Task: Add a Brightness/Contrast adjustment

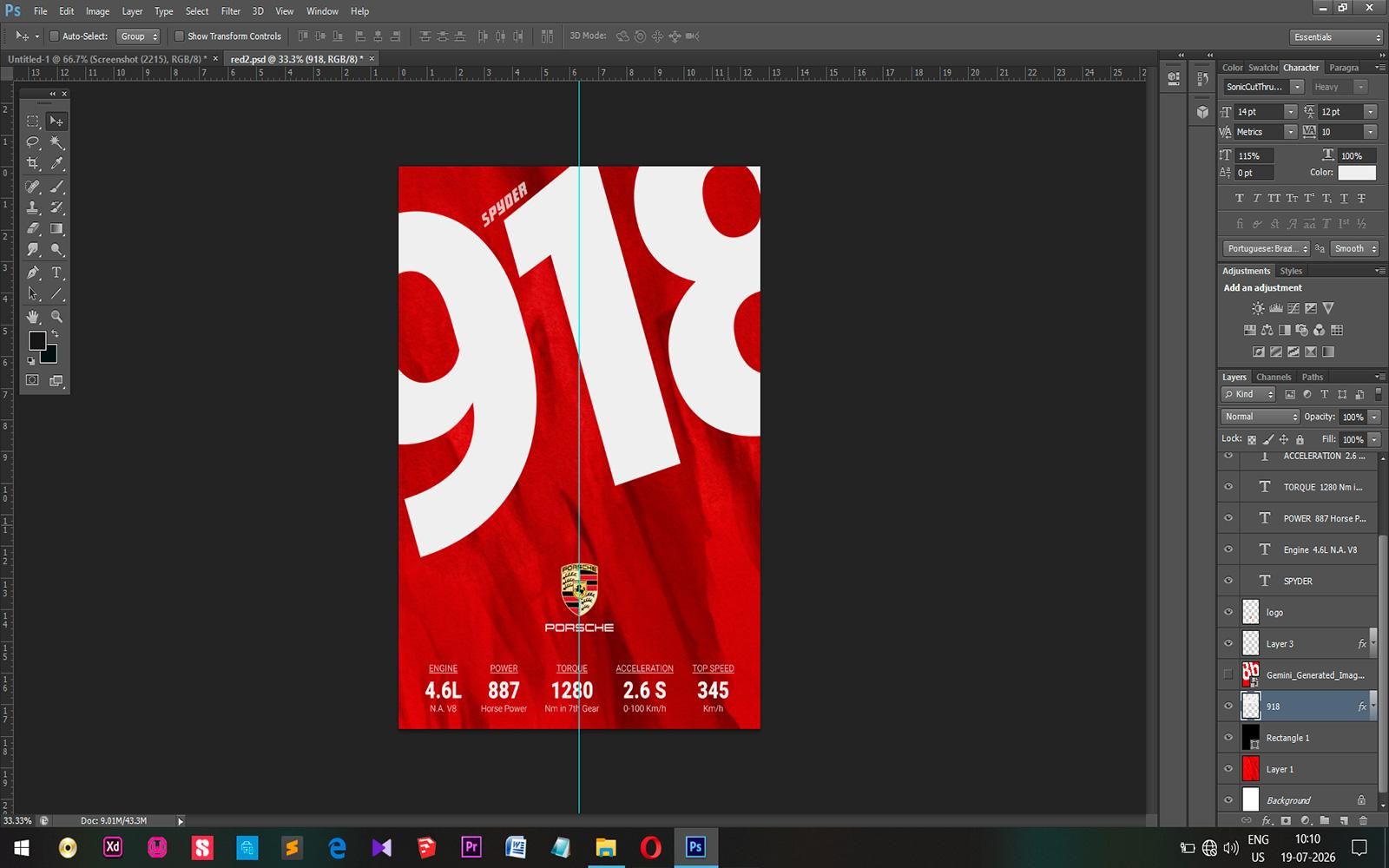Action: 1258,308
